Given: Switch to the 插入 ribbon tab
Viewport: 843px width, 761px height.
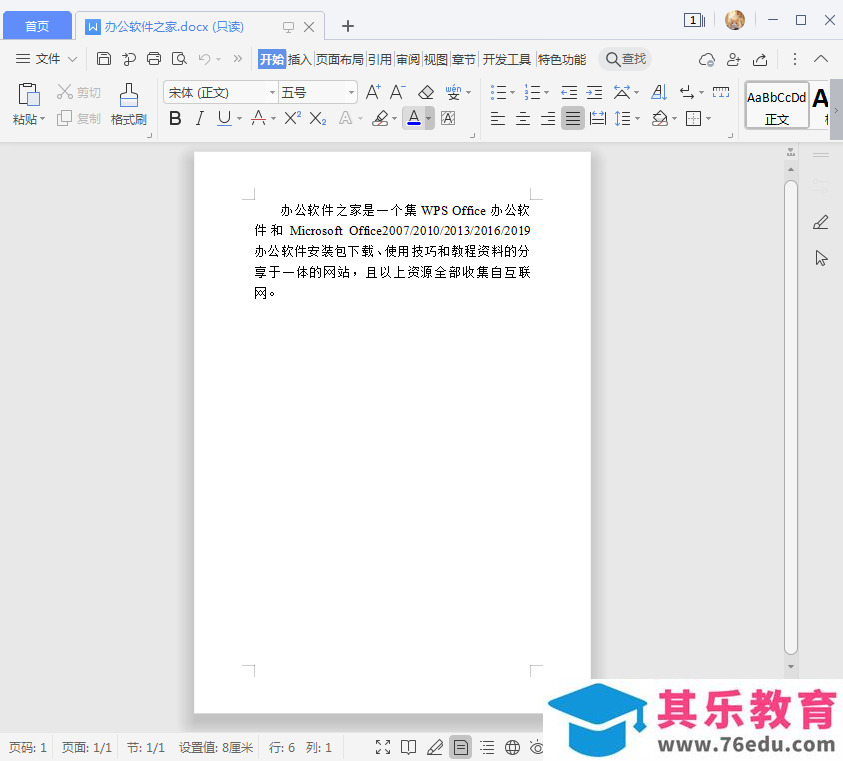Looking at the screenshot, I should point(300,59).
